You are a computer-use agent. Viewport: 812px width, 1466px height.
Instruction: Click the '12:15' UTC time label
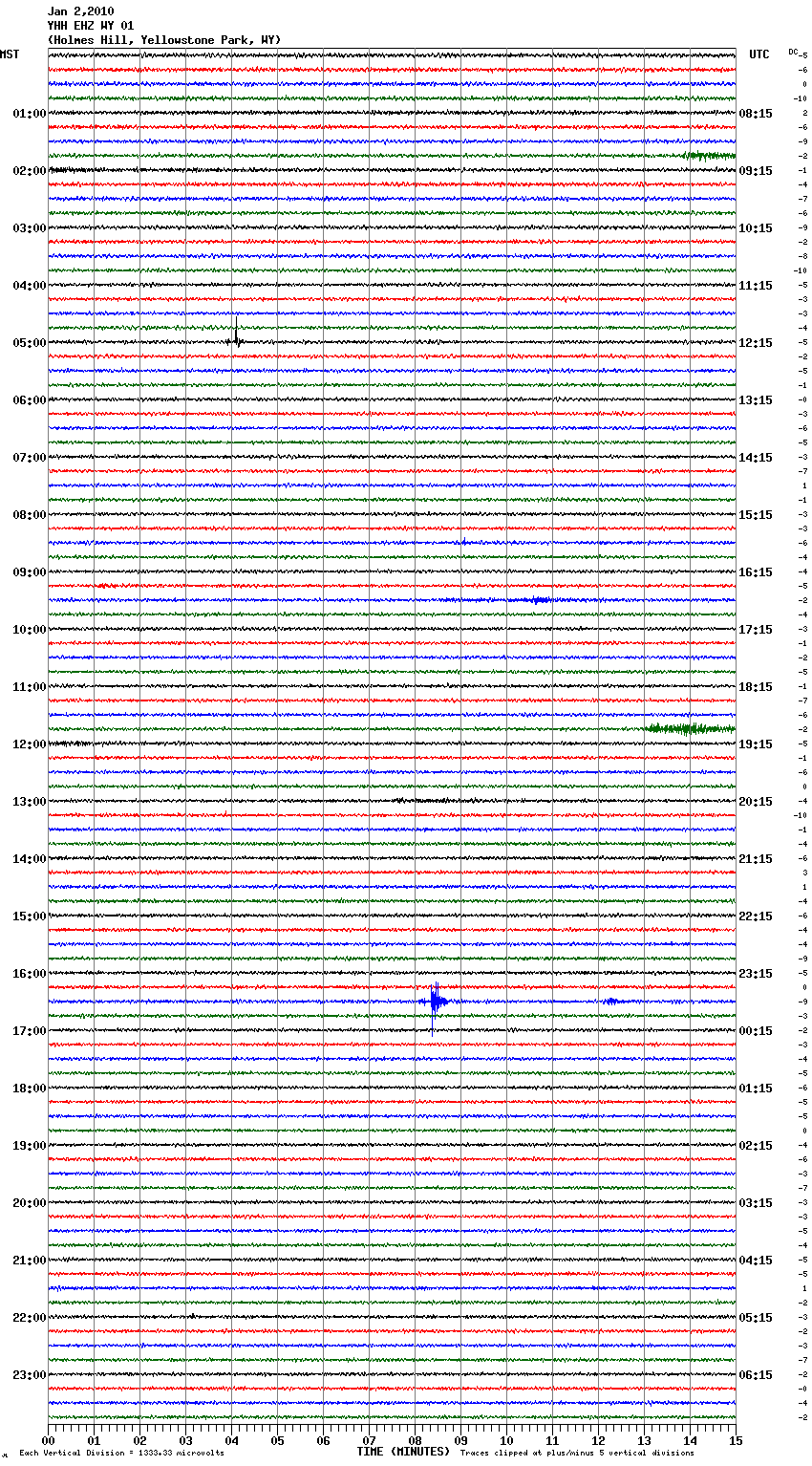coord(756,343)
